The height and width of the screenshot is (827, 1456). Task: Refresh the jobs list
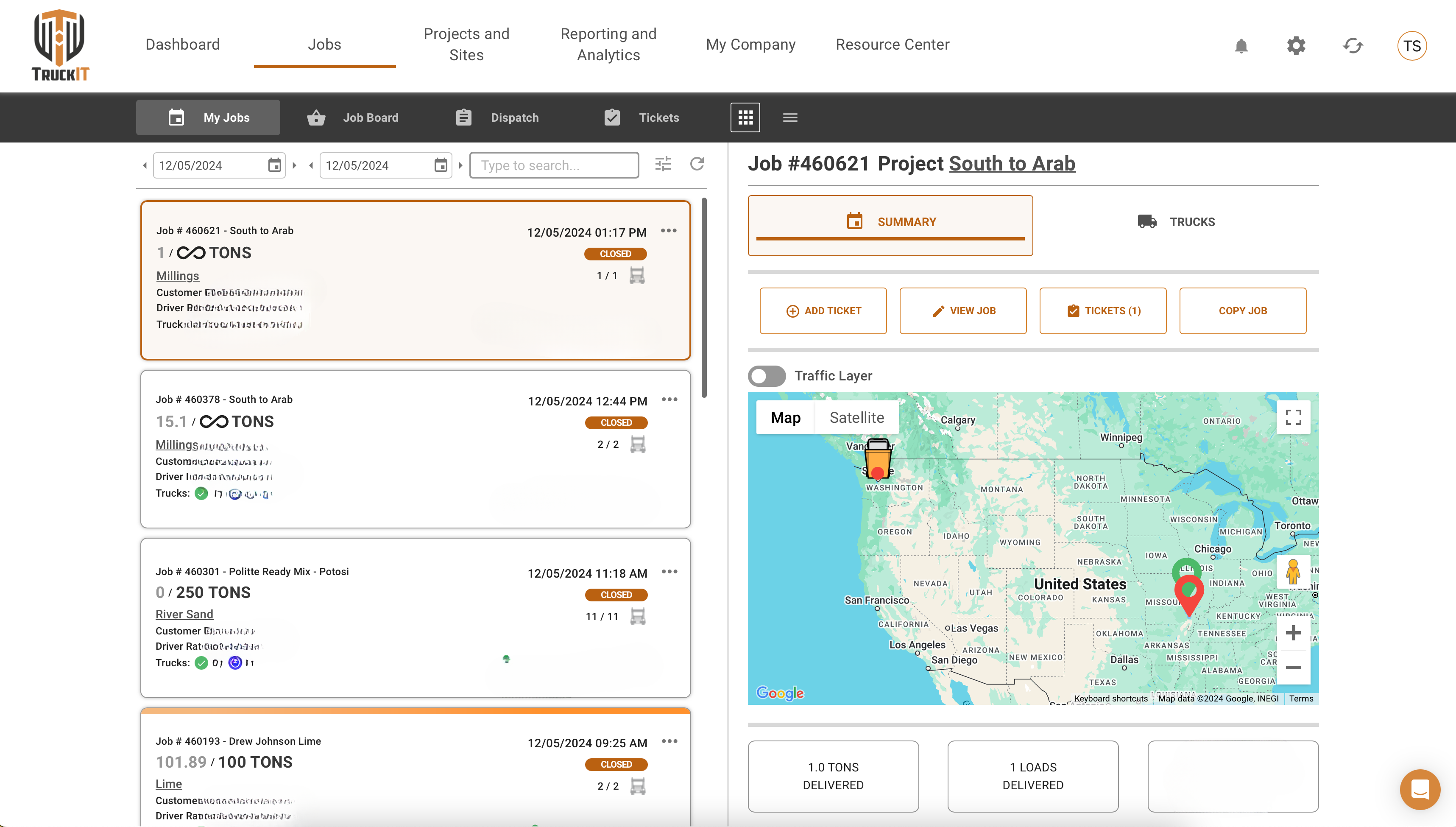coord(697,164)
